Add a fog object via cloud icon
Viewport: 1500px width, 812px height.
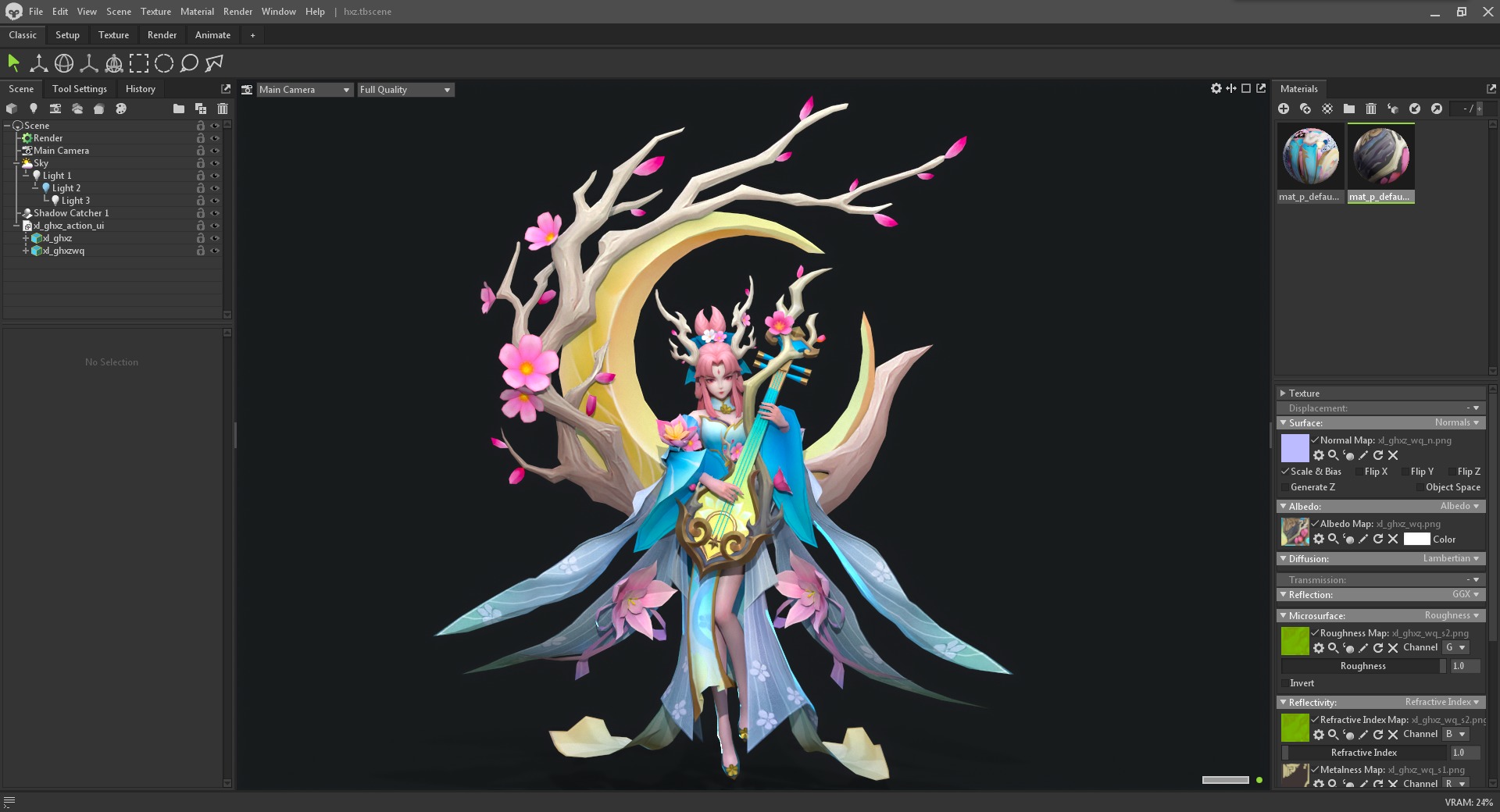(x=77, y=109)
